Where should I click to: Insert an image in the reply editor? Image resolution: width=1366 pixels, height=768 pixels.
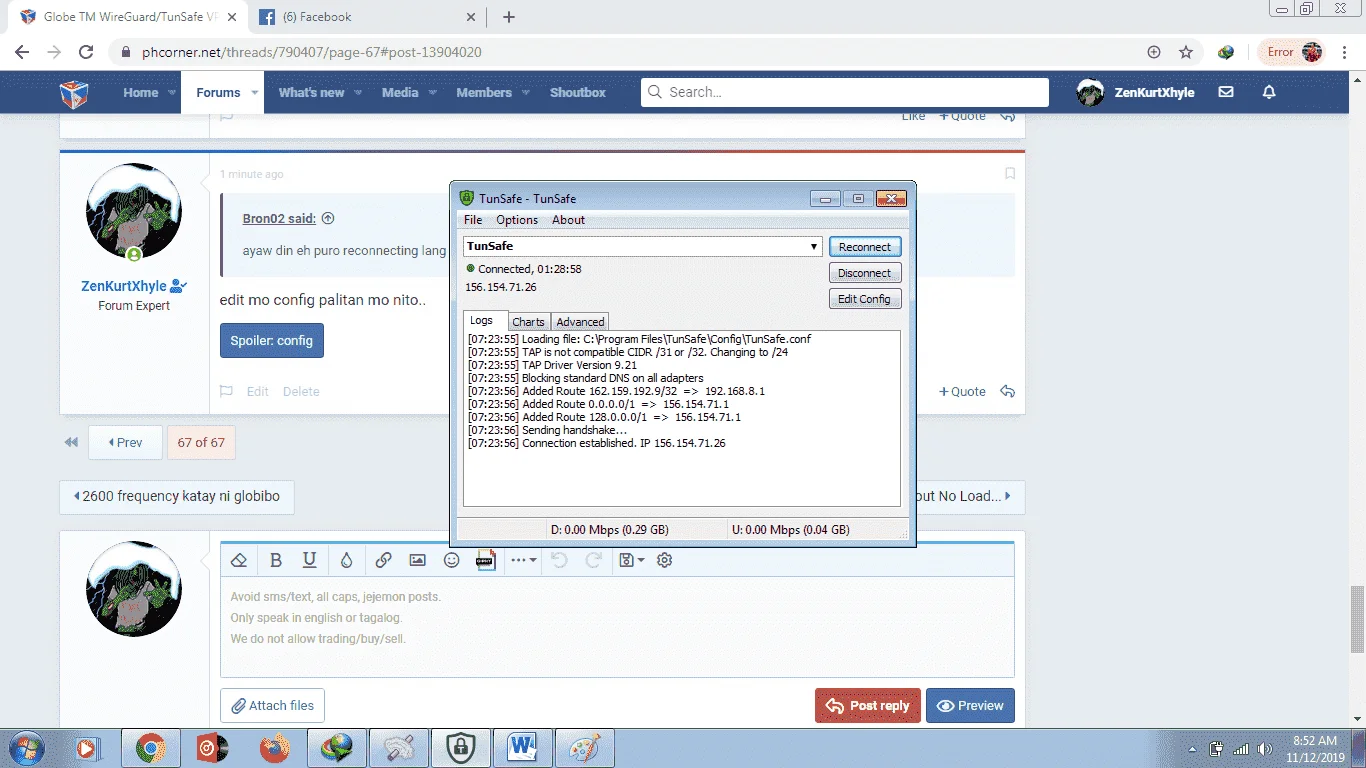[418, 560]
